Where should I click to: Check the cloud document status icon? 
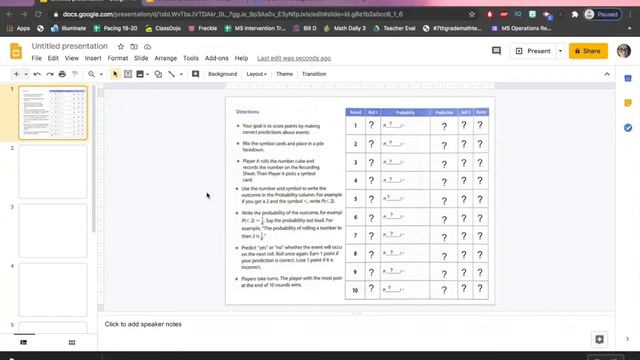coord(147,47)
